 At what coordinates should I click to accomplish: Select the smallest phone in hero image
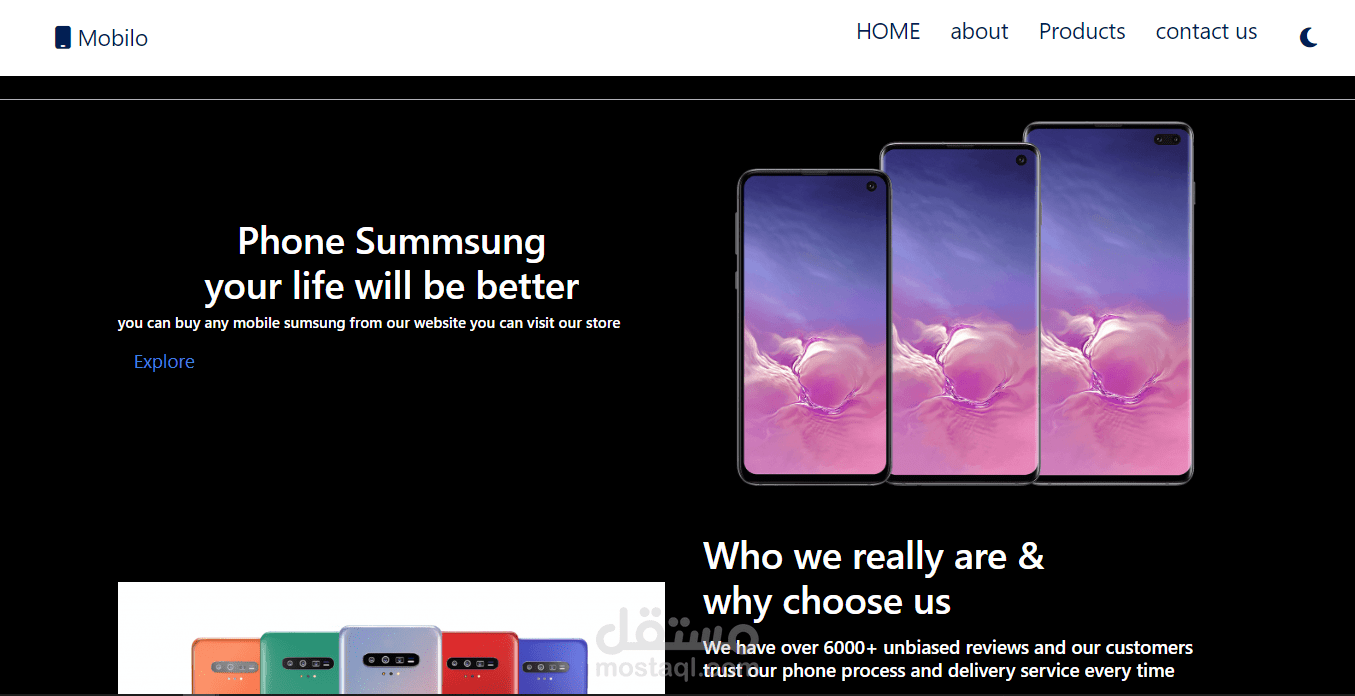pos(813,327)
